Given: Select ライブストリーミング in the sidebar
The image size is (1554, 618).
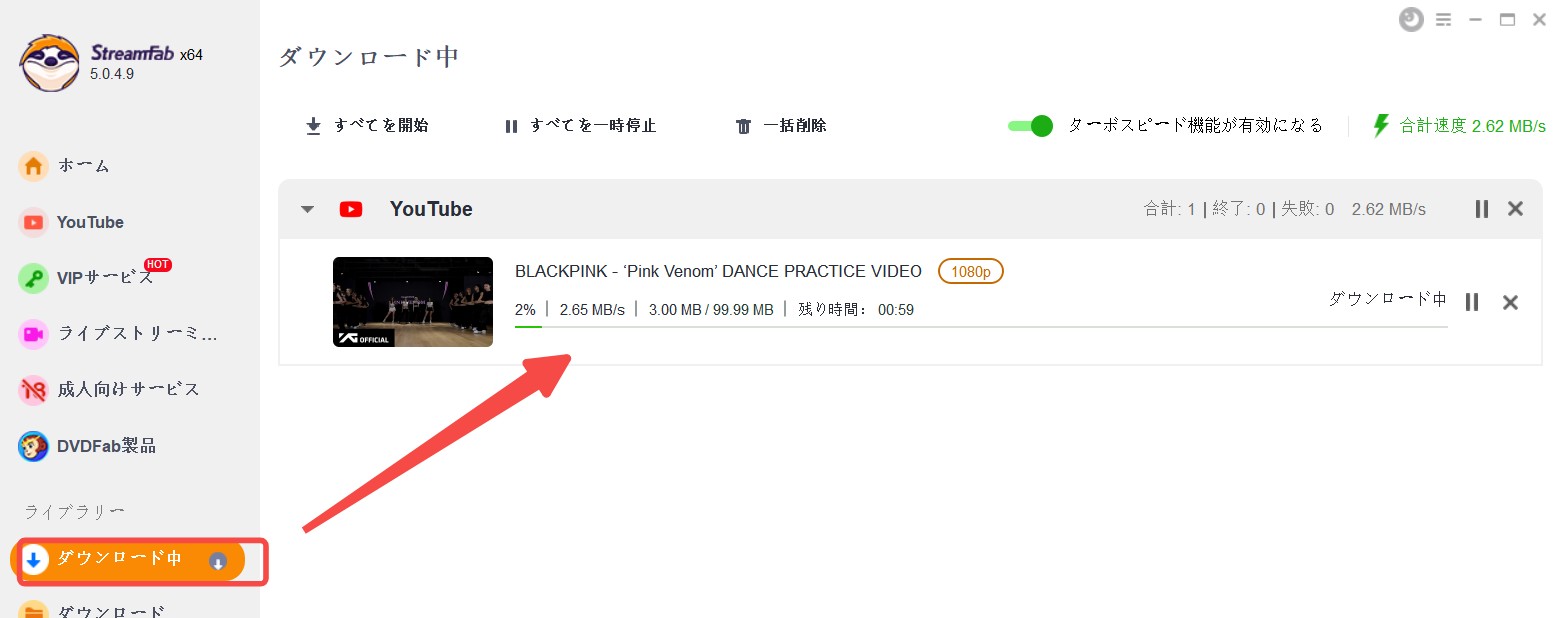Looking at the screenshot, I should tap(118, 334).
